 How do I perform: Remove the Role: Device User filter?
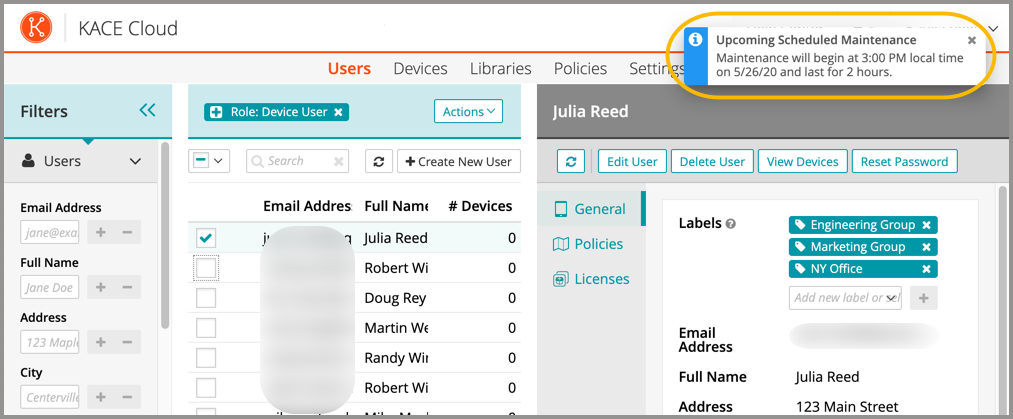click(x=339, y=112)
